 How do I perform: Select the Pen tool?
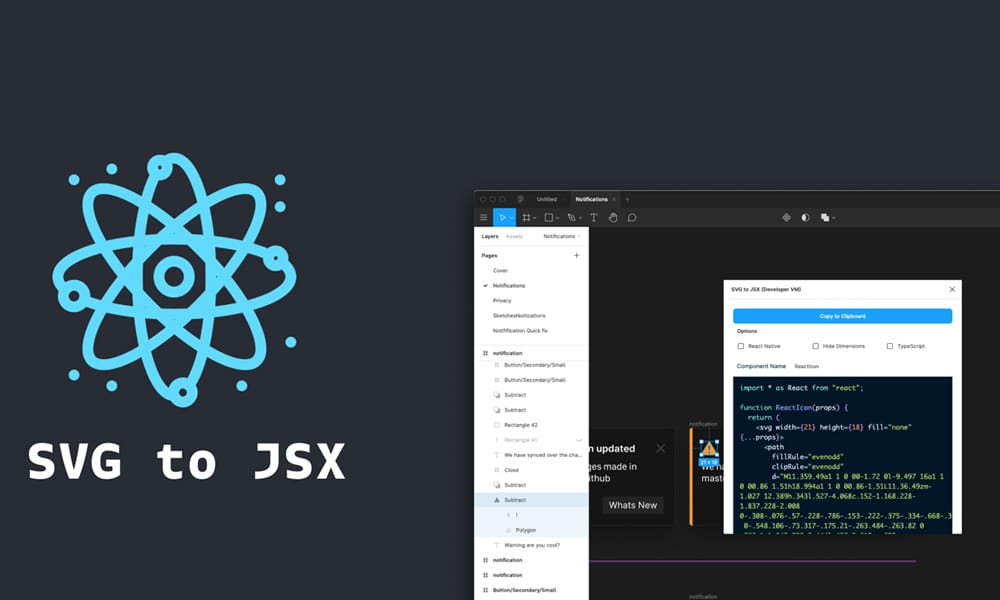tap(570, 217)
